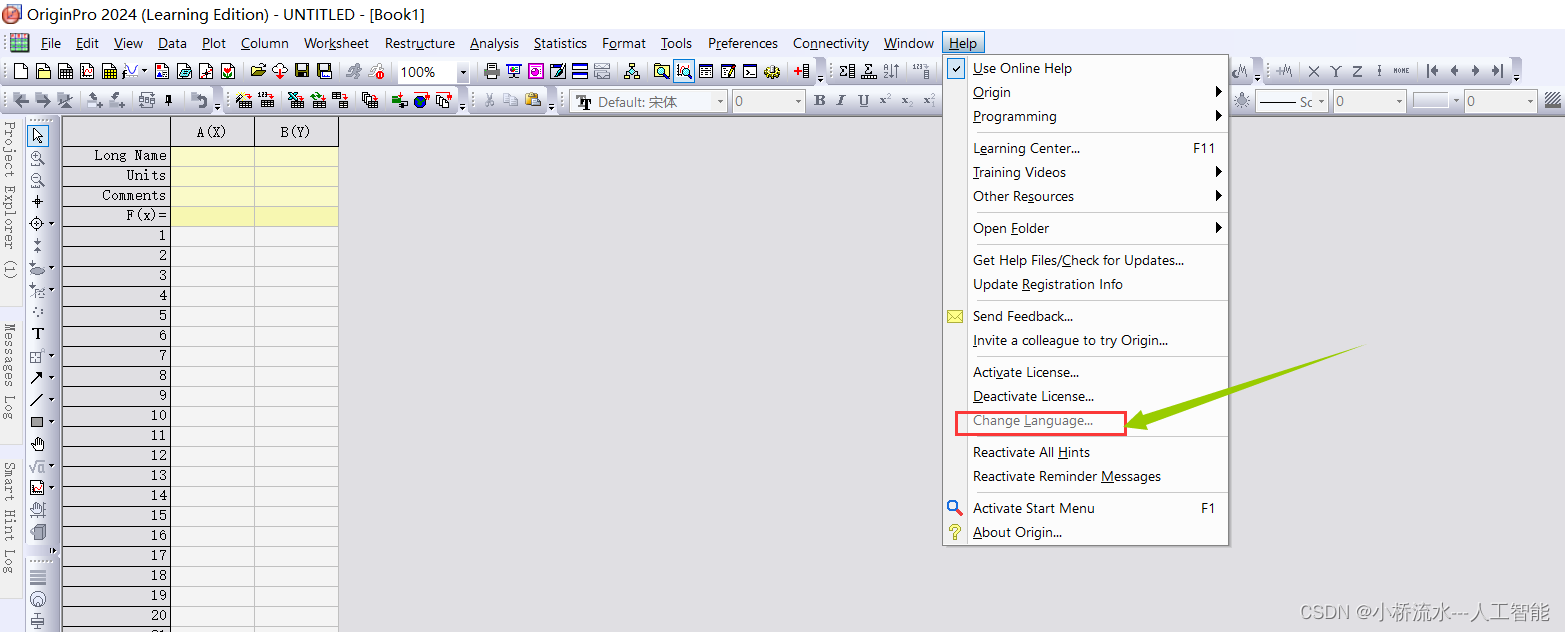Click the Sort (A-Z arrows) icon

(891, 72)
